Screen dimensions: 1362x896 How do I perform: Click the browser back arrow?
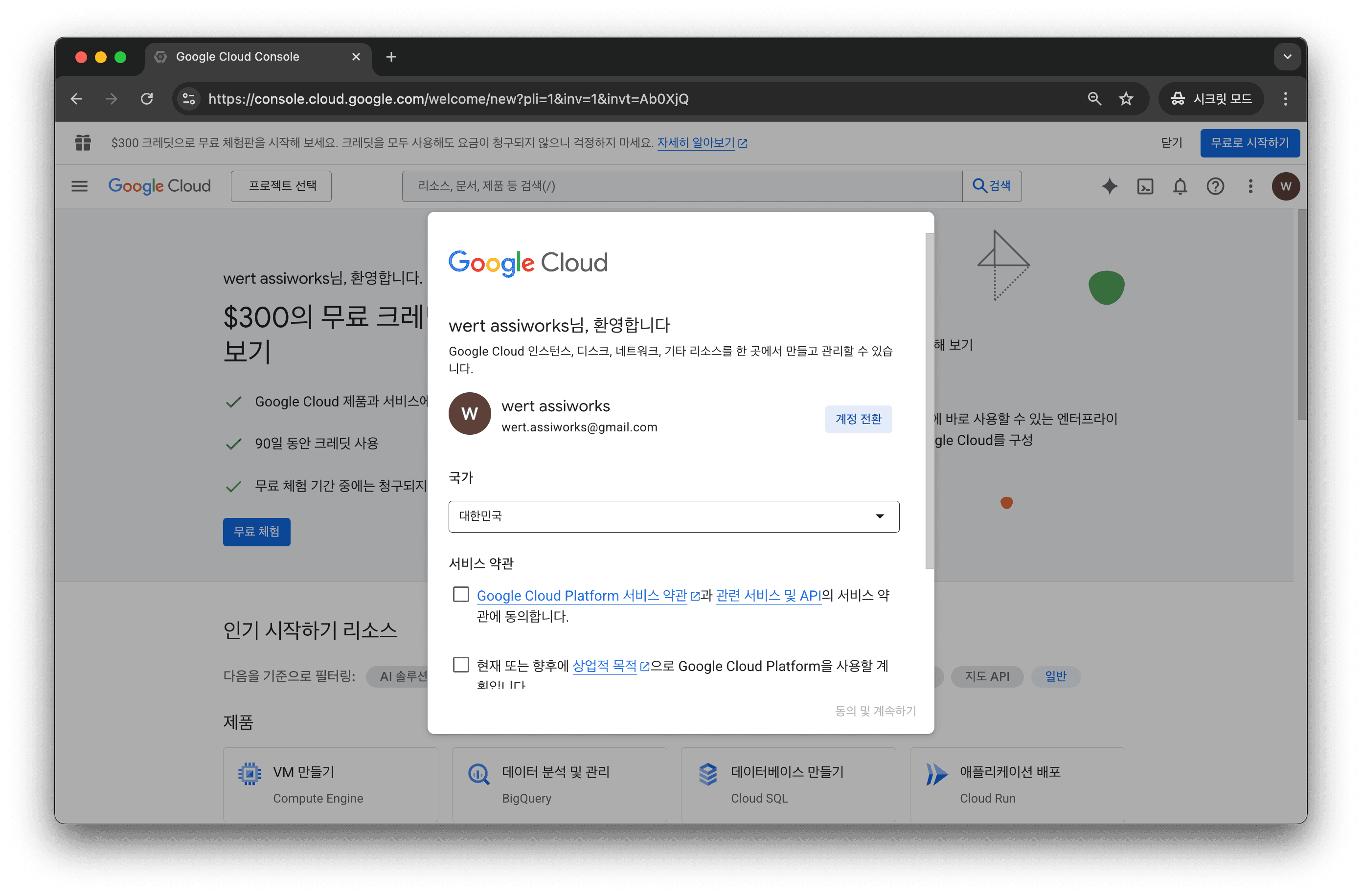77,99
